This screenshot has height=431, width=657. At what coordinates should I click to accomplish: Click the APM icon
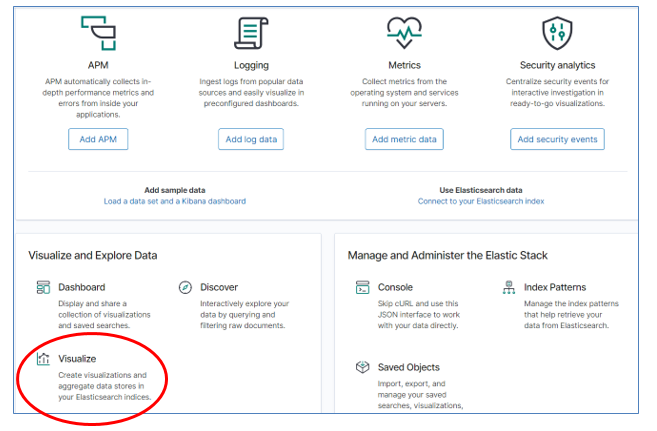98,33
